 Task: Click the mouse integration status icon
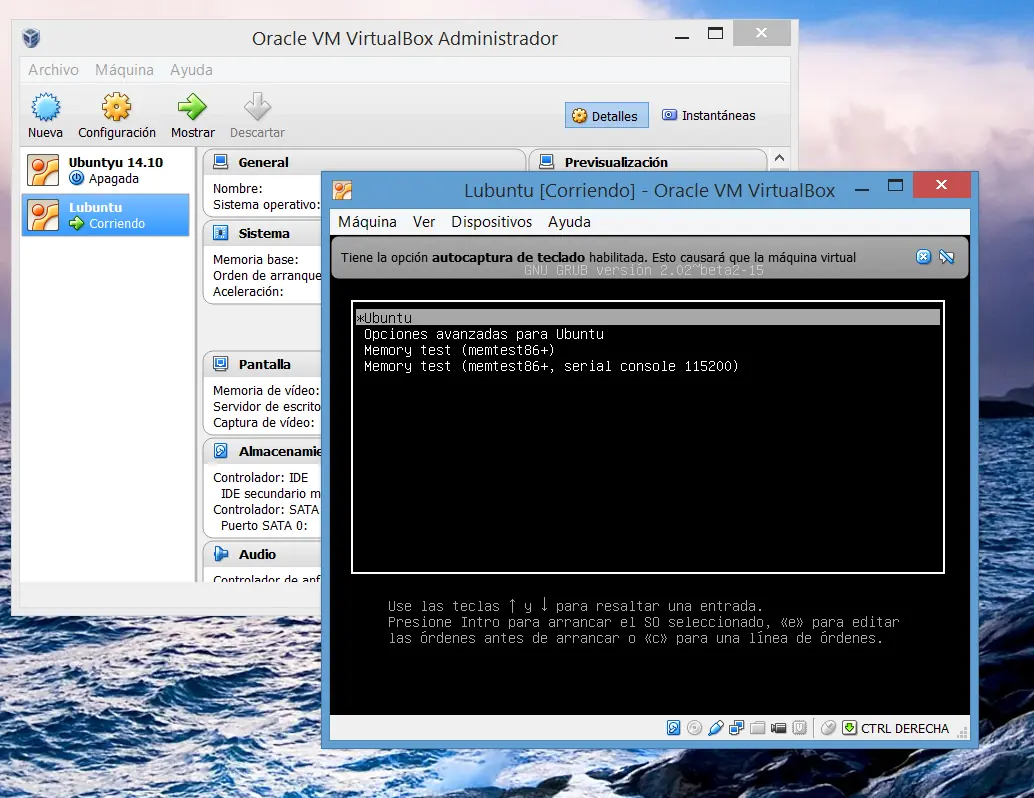tap(828, 728)
